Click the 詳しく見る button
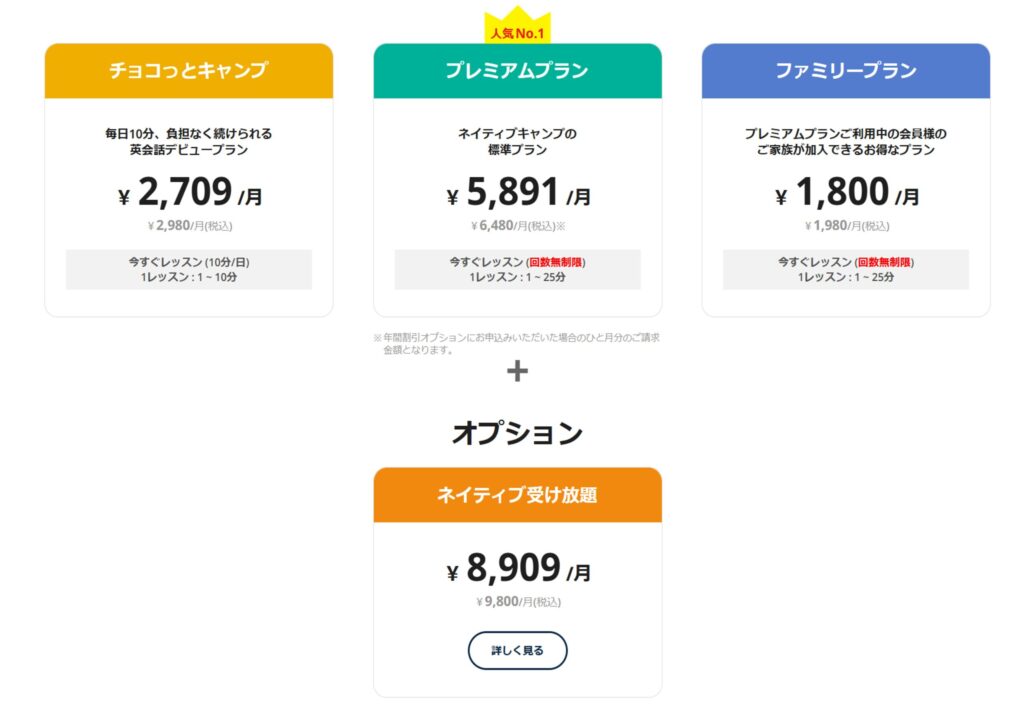The image size is (1024, 713). 517,650
